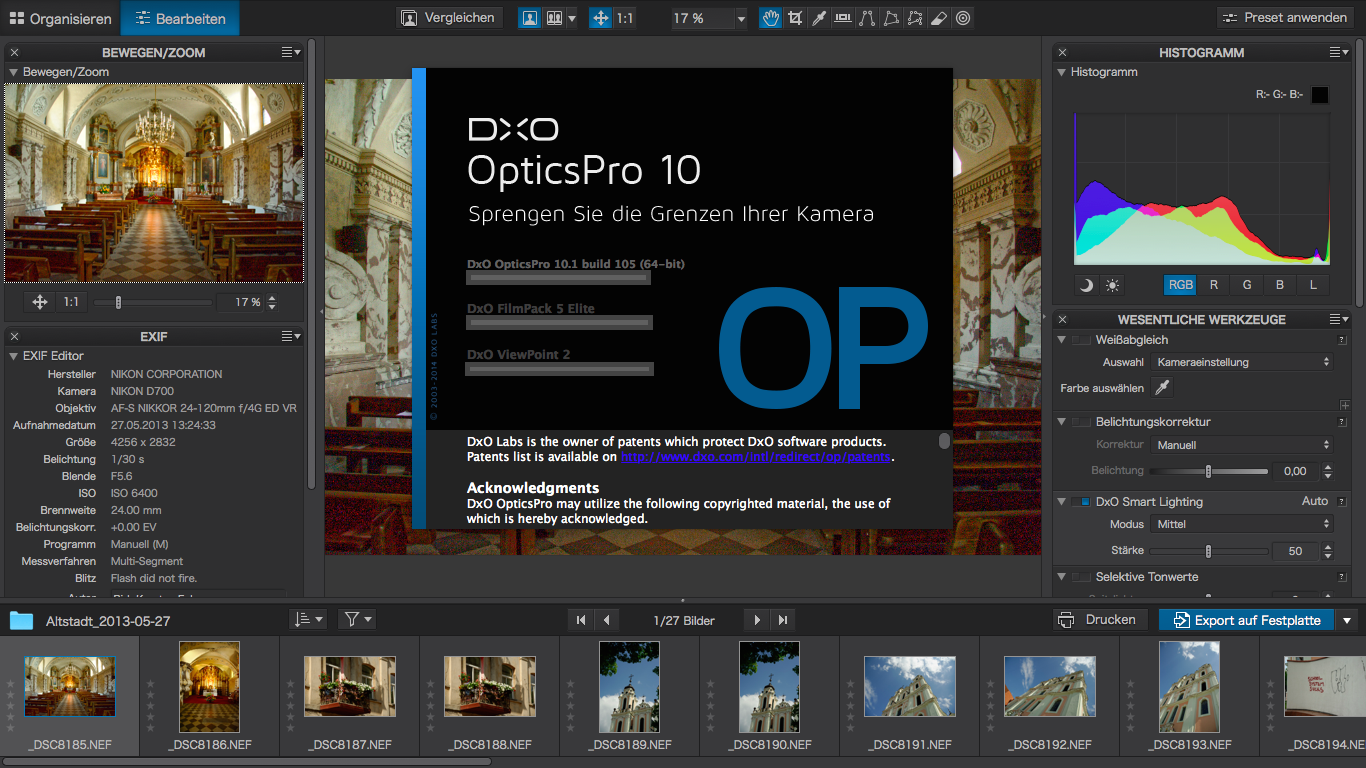
Task: Go to next image arrow
Action: (x=757, y=620)
